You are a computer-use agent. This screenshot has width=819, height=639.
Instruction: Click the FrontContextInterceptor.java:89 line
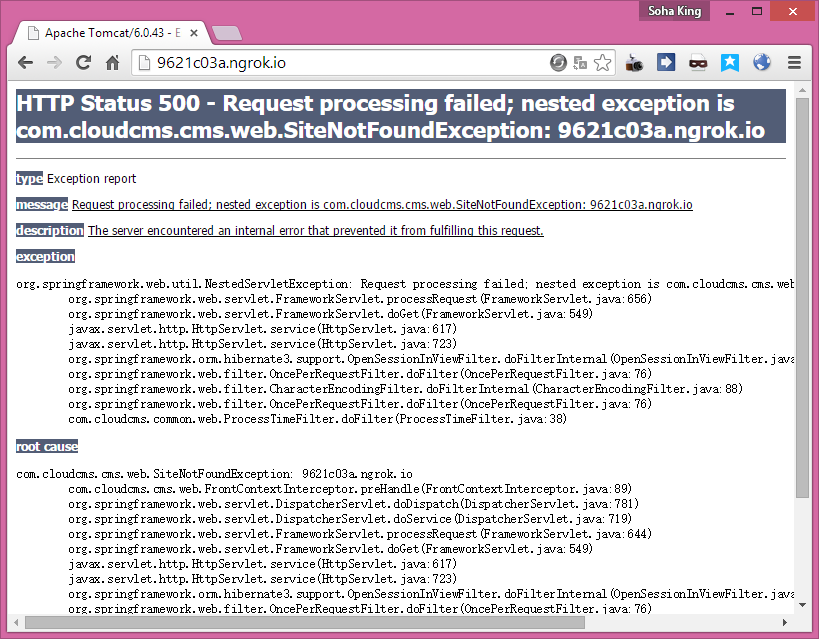pyautogui.click(x=350, y=489)
